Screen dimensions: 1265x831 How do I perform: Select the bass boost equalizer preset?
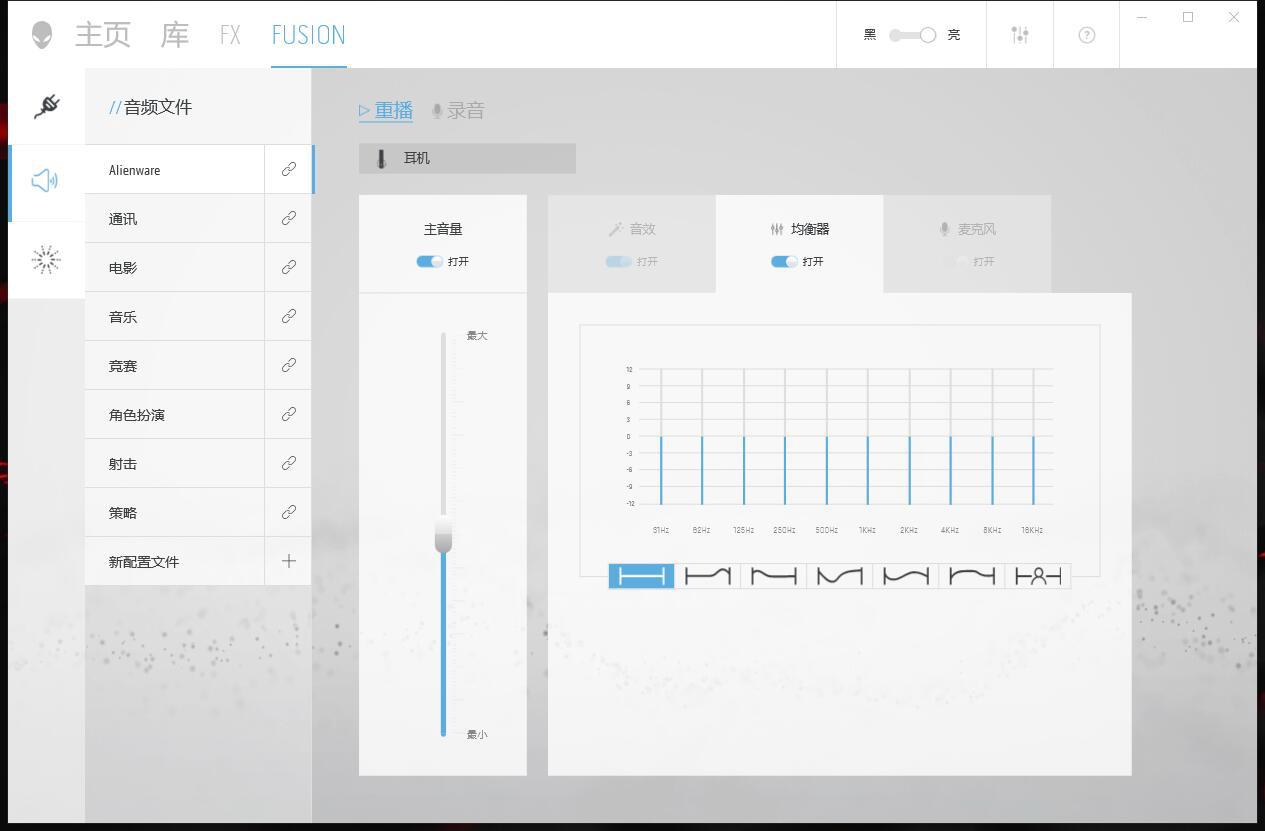pos(773,576)
